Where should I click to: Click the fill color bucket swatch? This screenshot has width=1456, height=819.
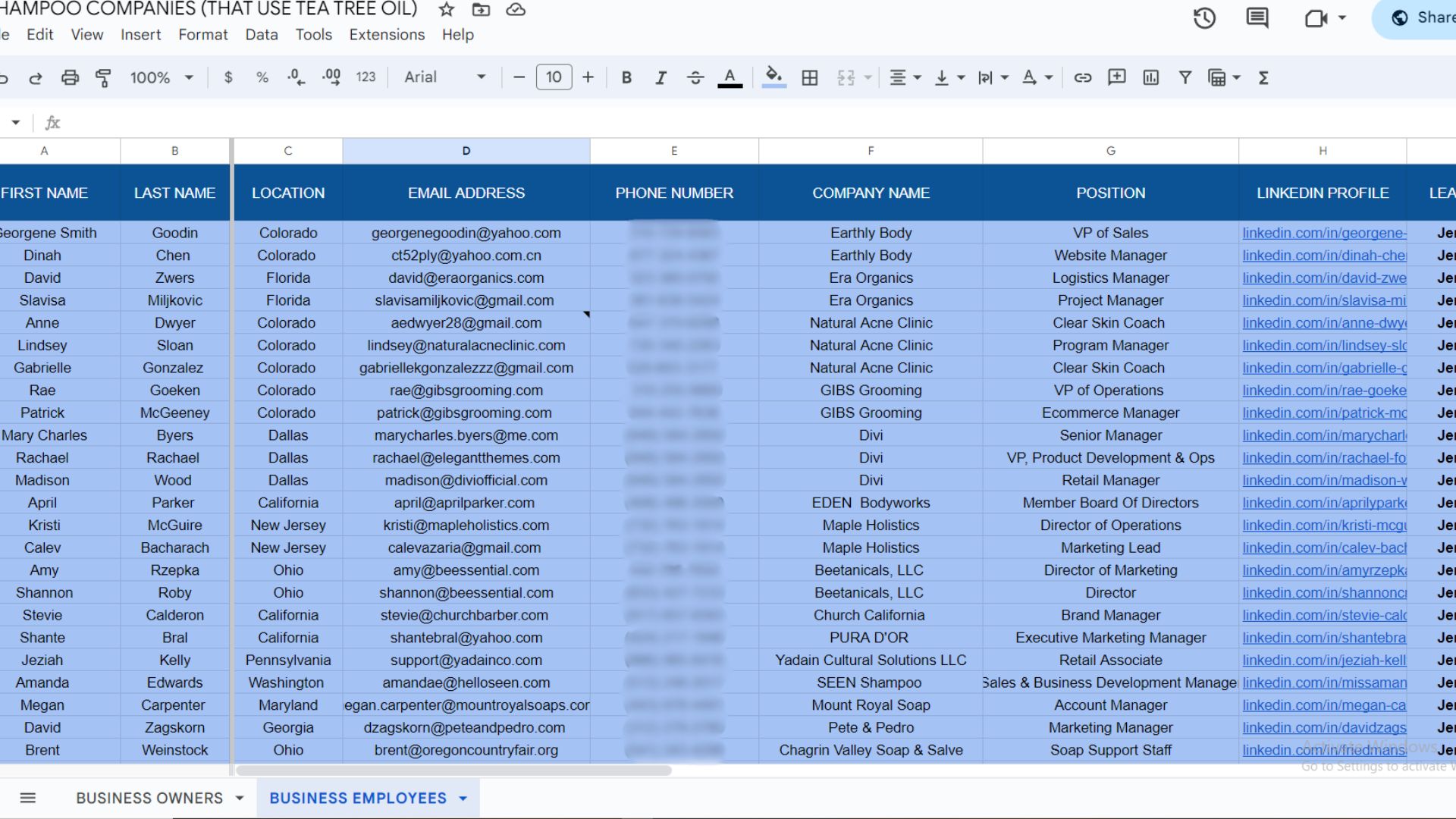click(773, 77)
